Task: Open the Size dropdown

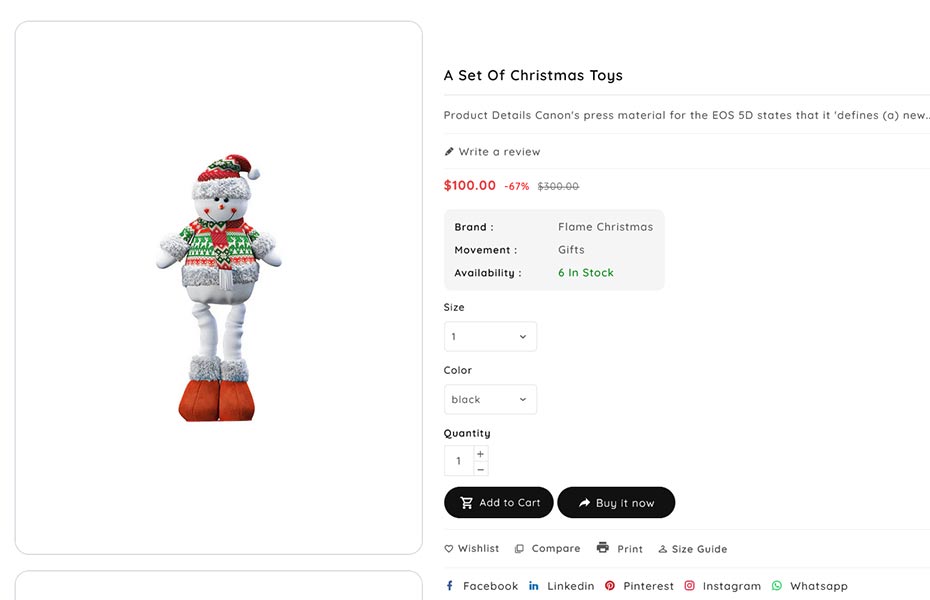Action: 490,337
